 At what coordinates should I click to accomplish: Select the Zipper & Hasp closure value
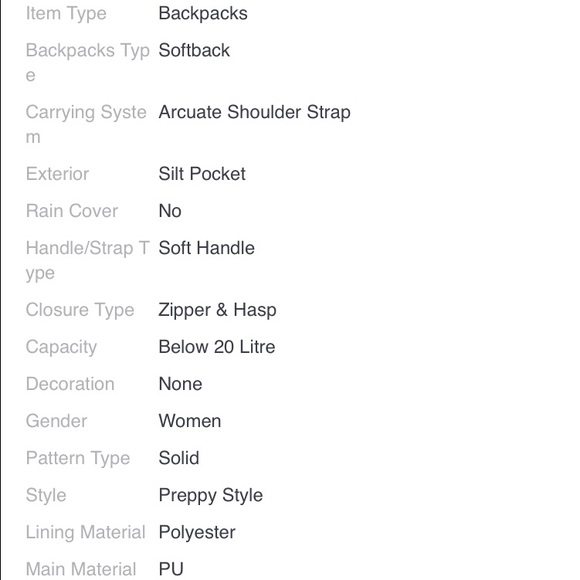(218, 310)
